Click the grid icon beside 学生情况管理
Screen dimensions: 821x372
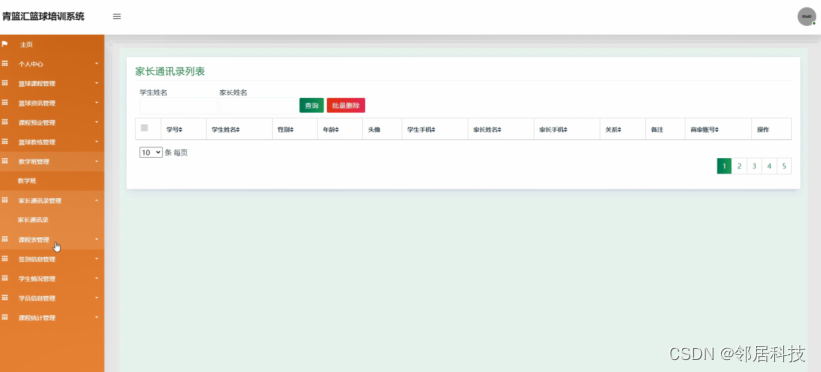tap(5, 278)
